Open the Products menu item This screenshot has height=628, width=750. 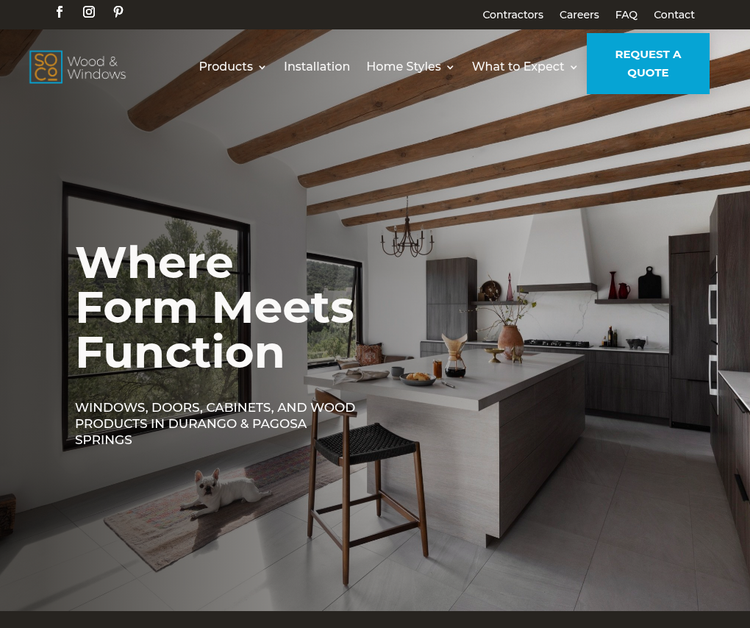click(x=225, y=66)
